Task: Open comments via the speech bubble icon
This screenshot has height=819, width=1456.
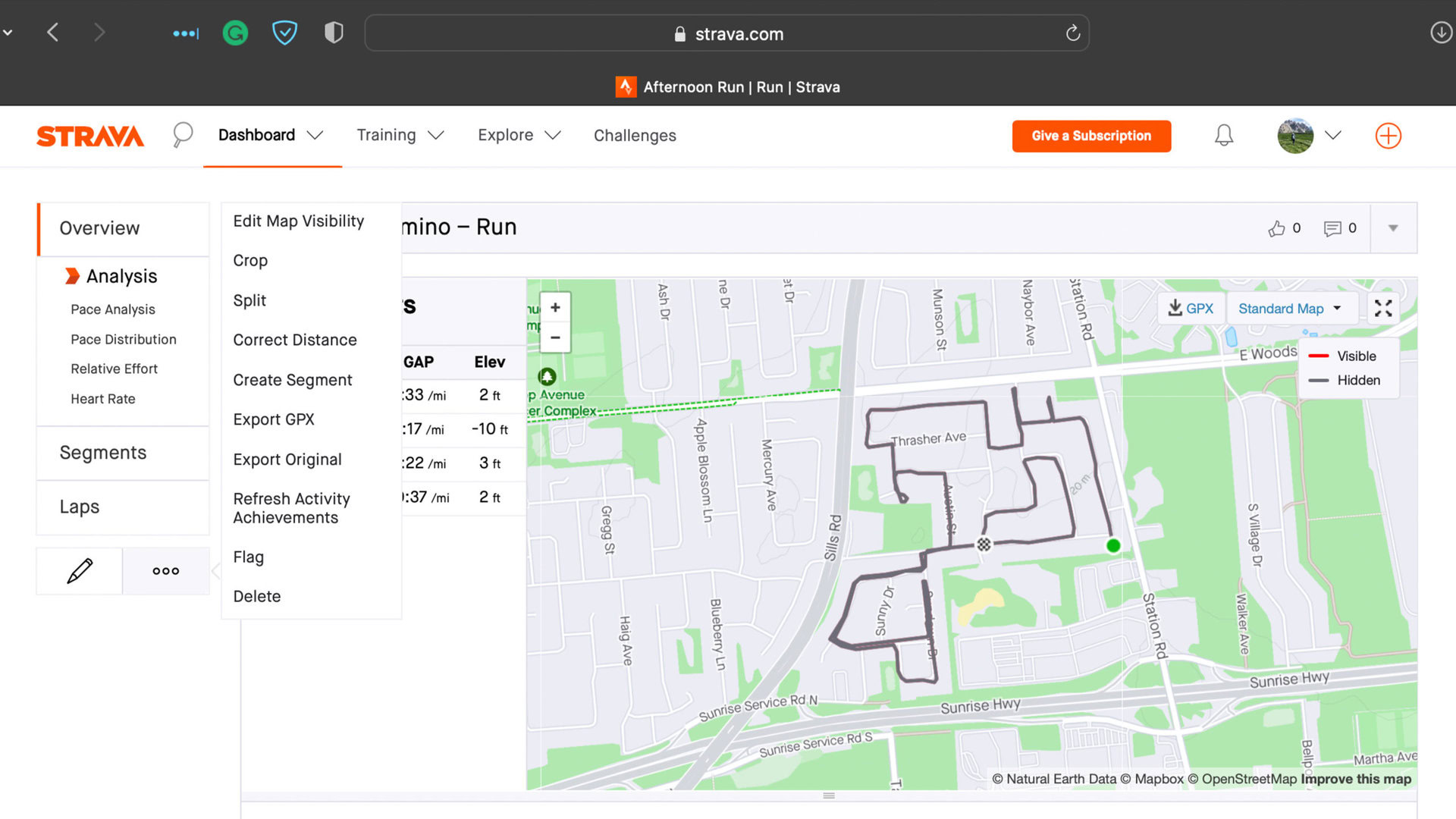Action: tap(1332, 228)
